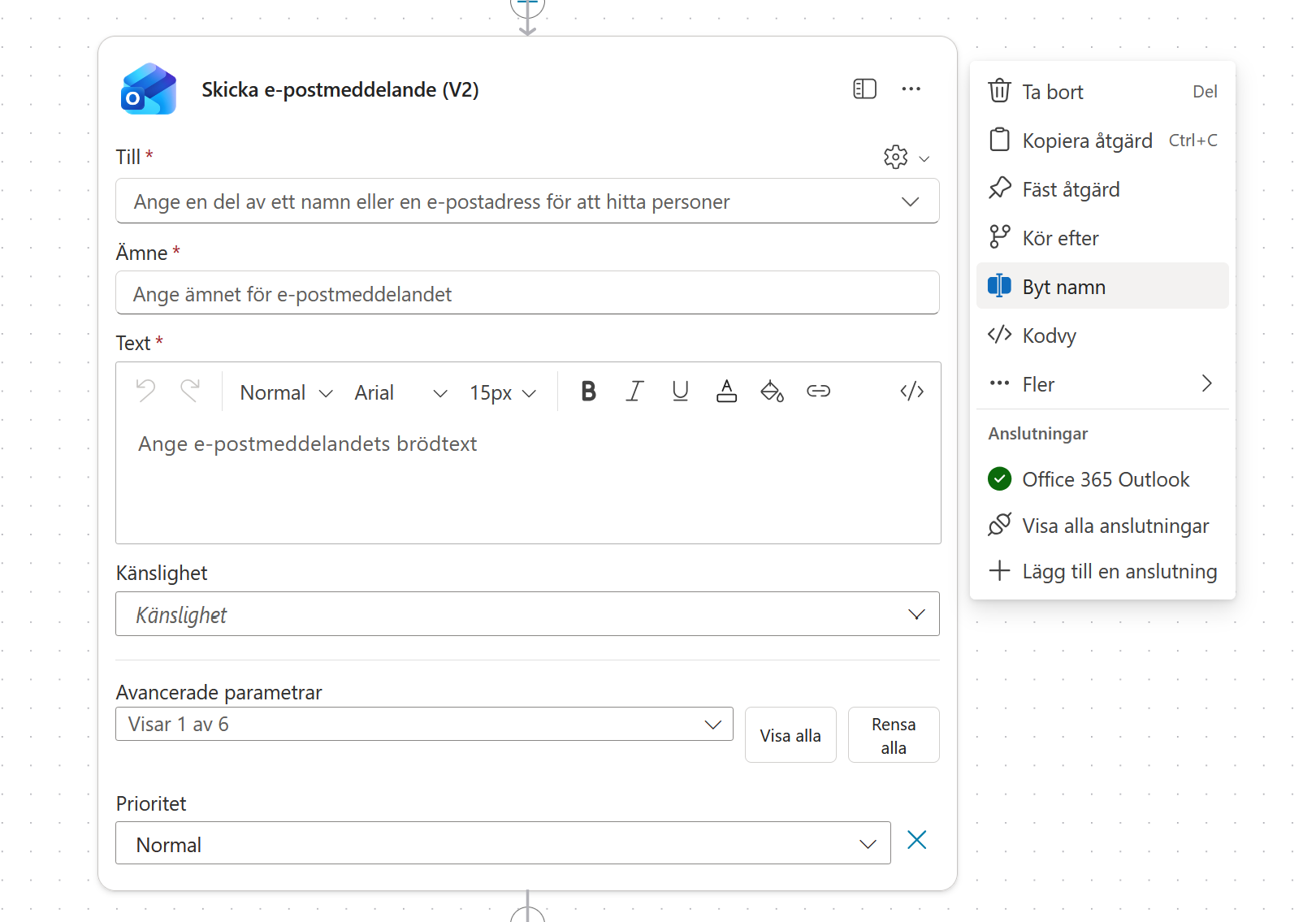Click the Rensa alla button

click(x=894, y=735)
